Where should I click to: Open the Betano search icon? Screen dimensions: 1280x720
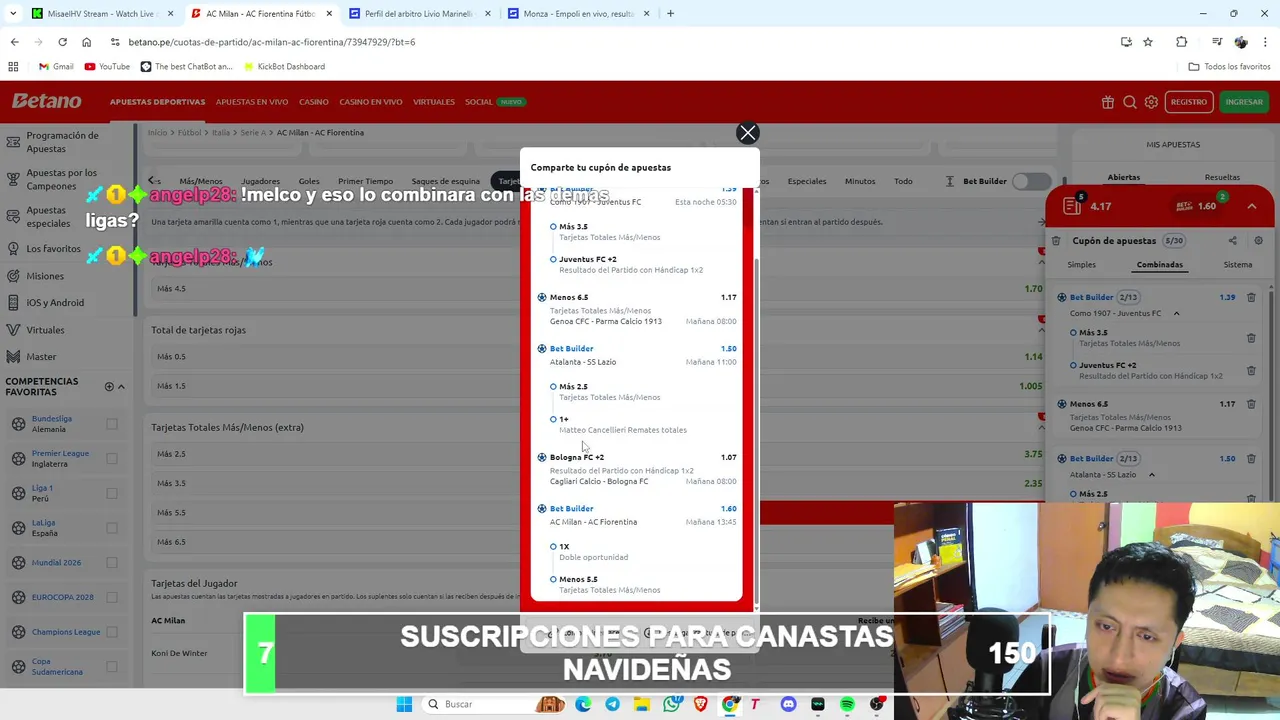(x=1130, y=102)
